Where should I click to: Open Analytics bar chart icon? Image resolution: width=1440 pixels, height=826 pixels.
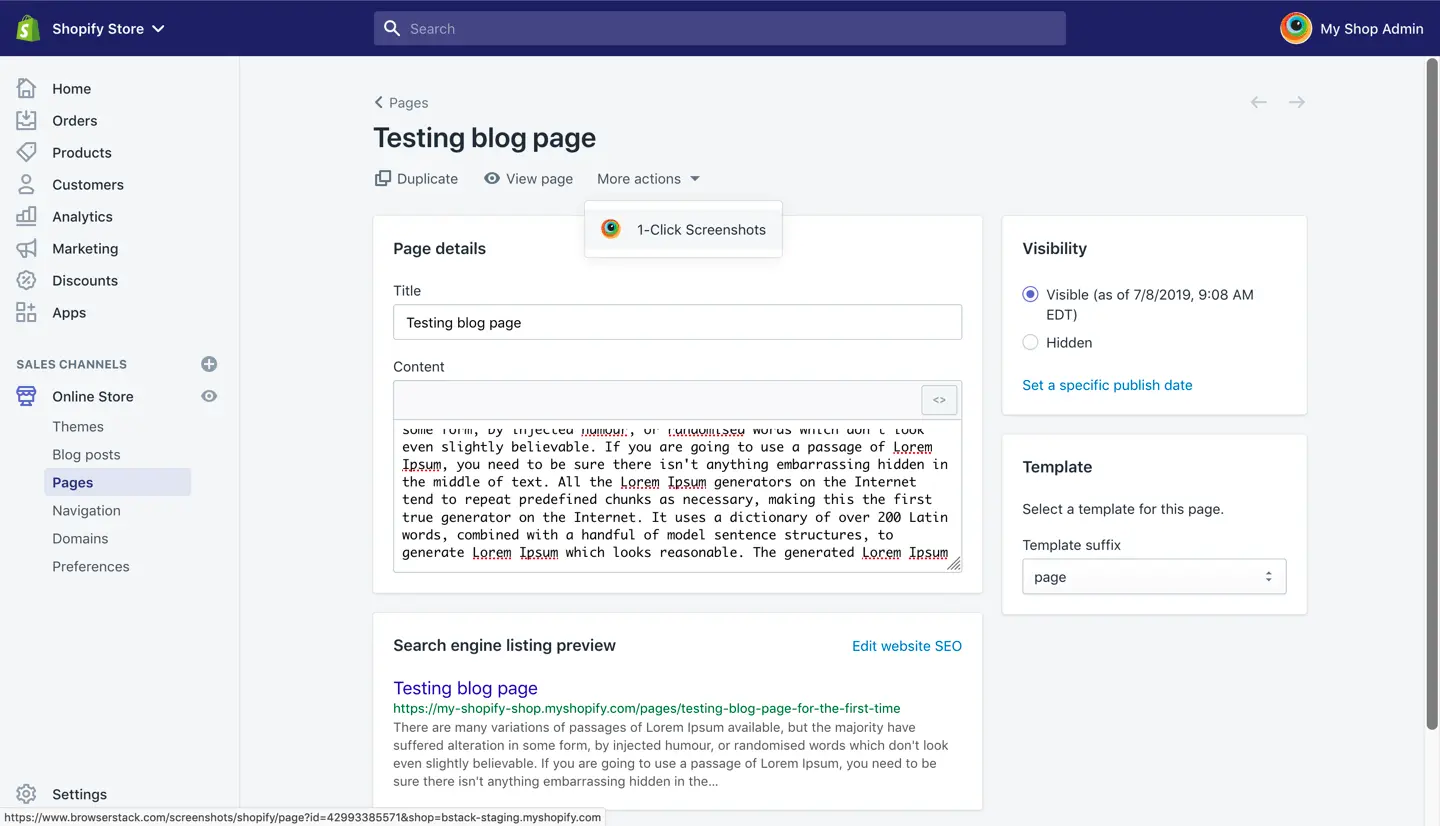click(27, 217)
